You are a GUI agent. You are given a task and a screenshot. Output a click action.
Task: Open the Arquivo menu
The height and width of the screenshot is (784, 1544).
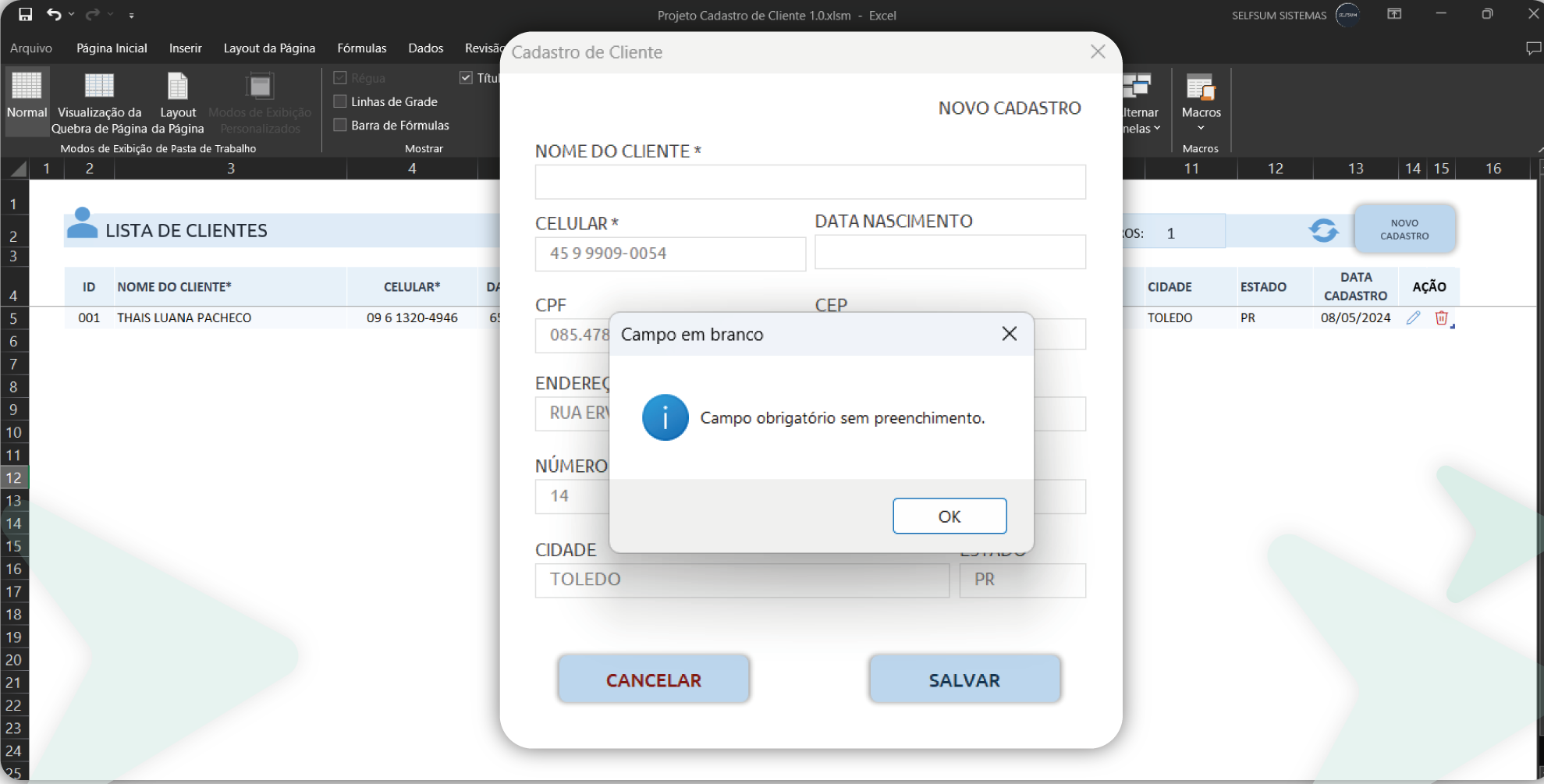31,48
